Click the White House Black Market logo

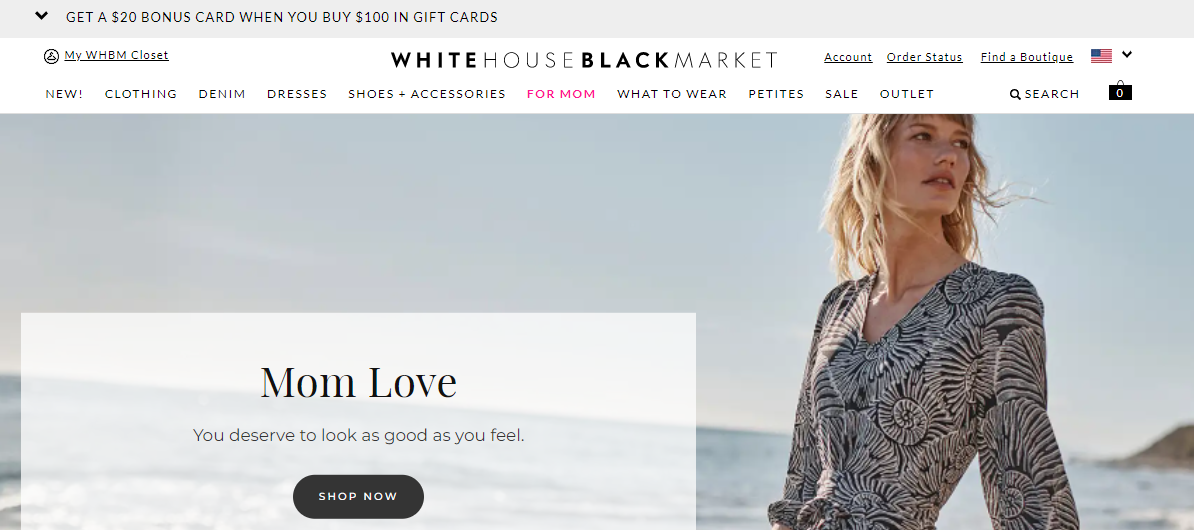pos(584,59)
